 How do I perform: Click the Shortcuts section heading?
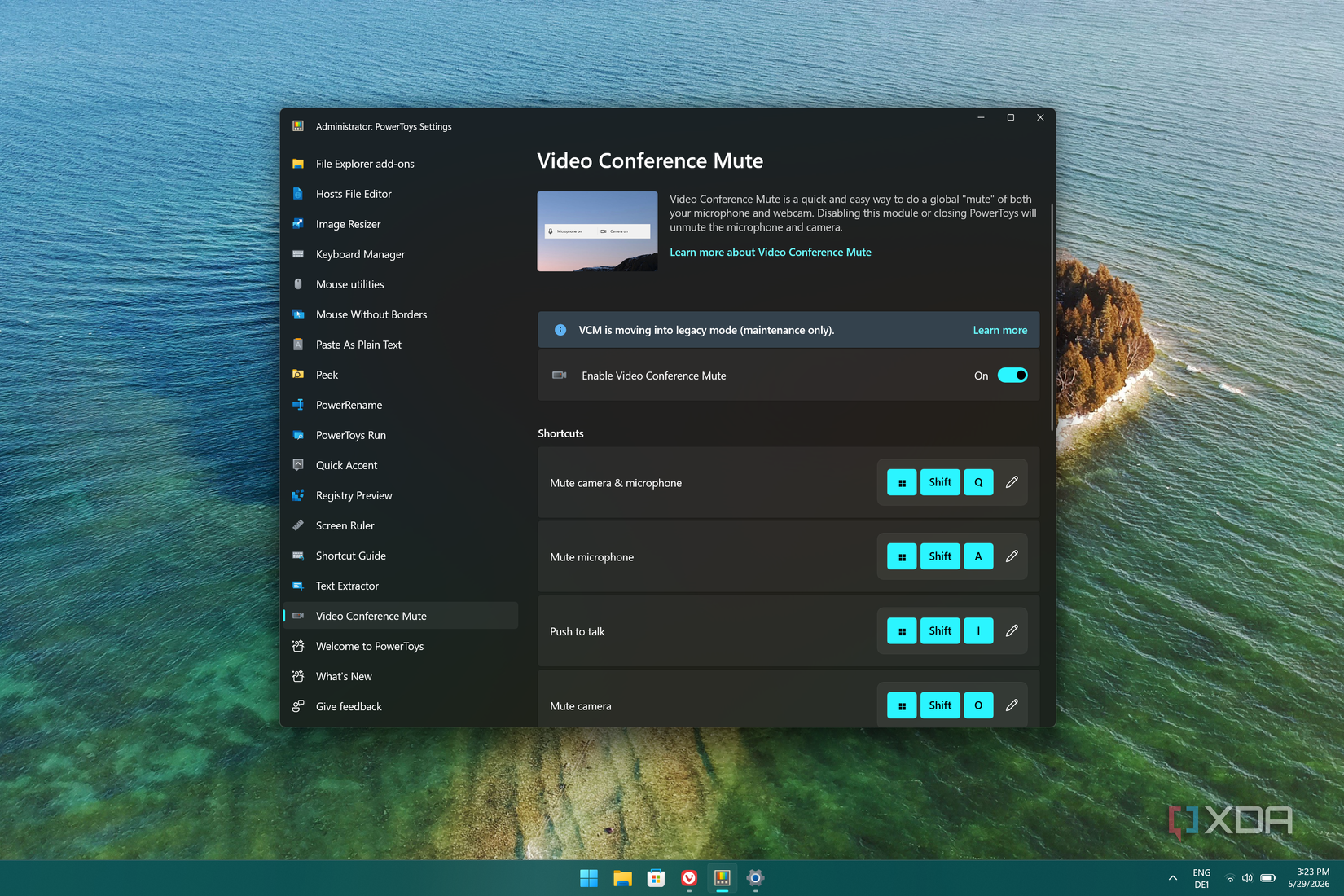560,433
